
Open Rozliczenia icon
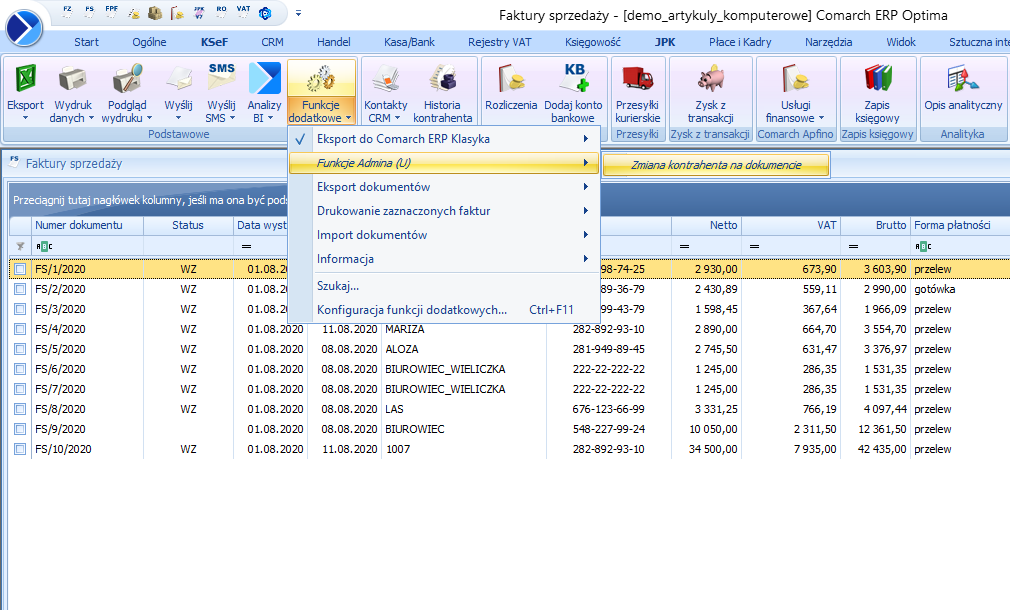(x=511, y=79)
